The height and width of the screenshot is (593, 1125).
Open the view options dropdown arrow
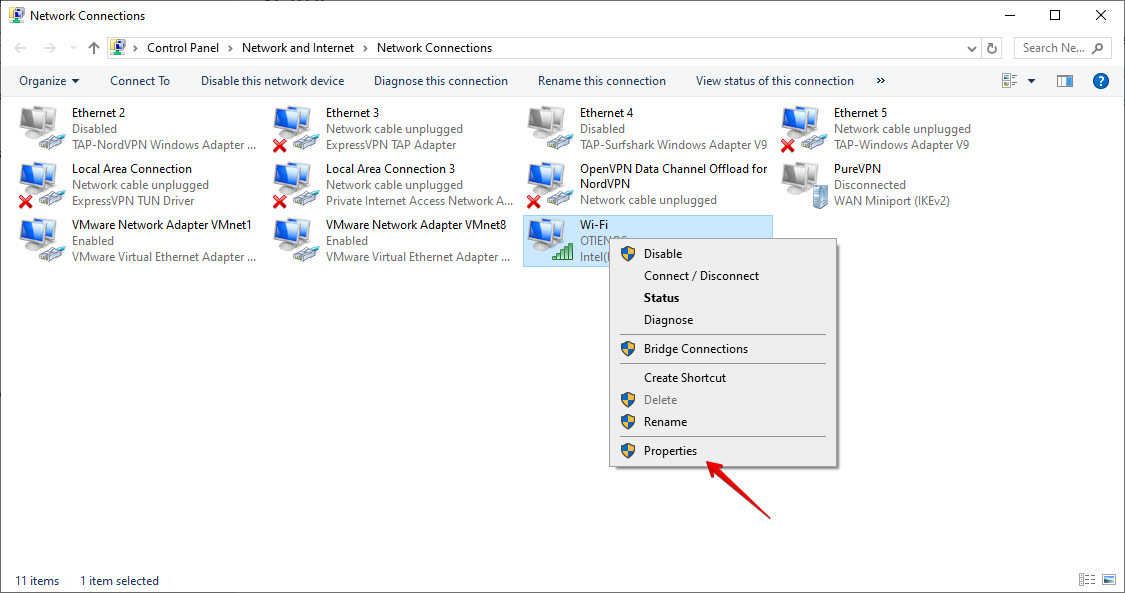(x=1031, y=81)
